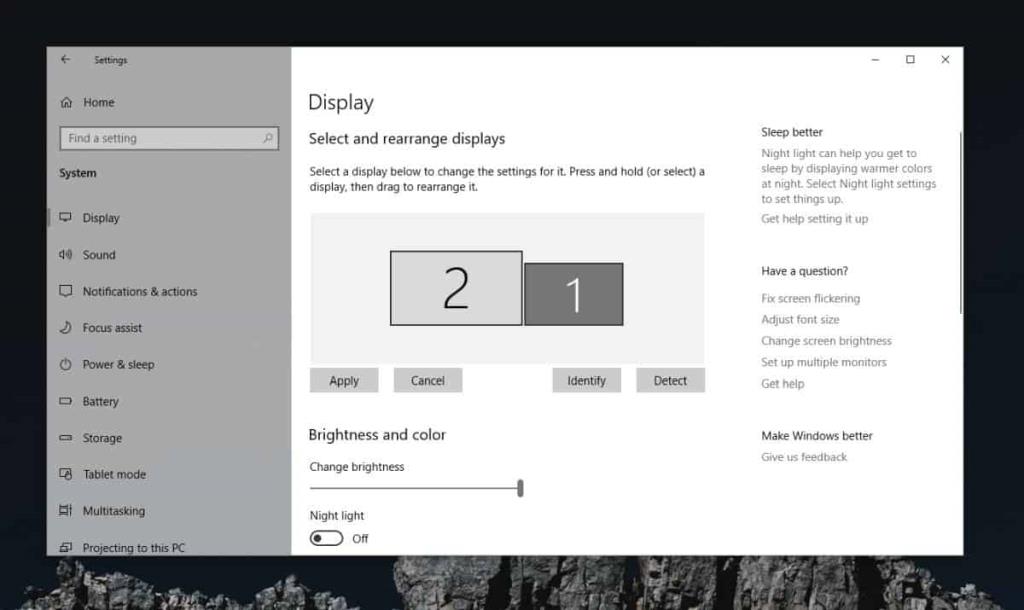Image resolution: width=1024 pixels, height=610 pixels.
Task: Open the Sound settings page
Action: click(99, 254)
